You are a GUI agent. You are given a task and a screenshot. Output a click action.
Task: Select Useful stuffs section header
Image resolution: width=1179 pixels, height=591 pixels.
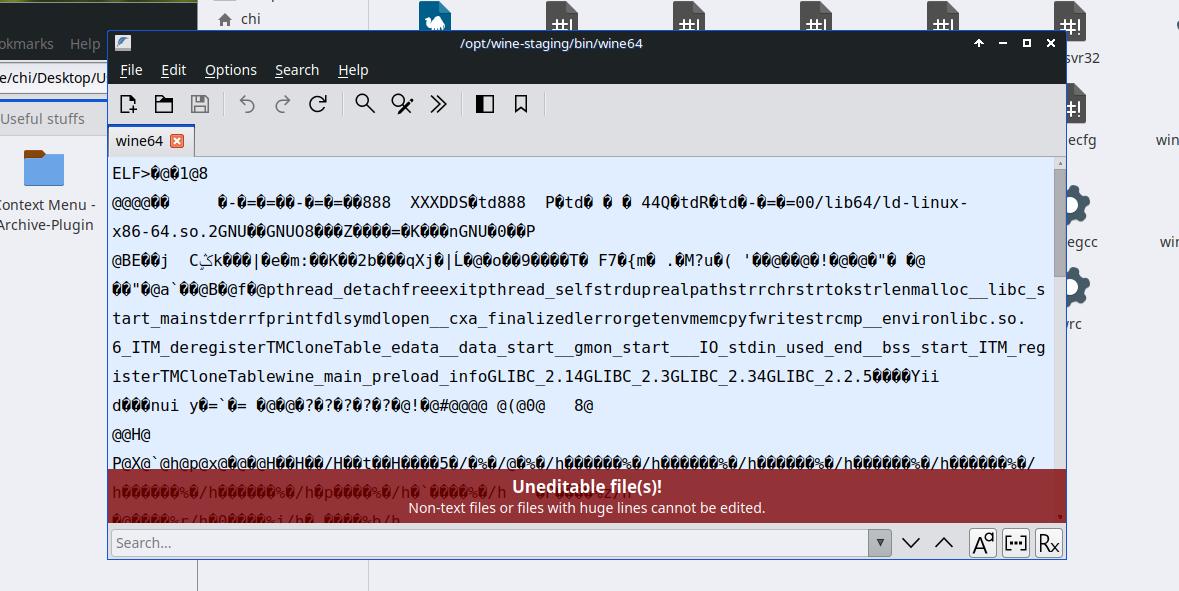point(42,119)
